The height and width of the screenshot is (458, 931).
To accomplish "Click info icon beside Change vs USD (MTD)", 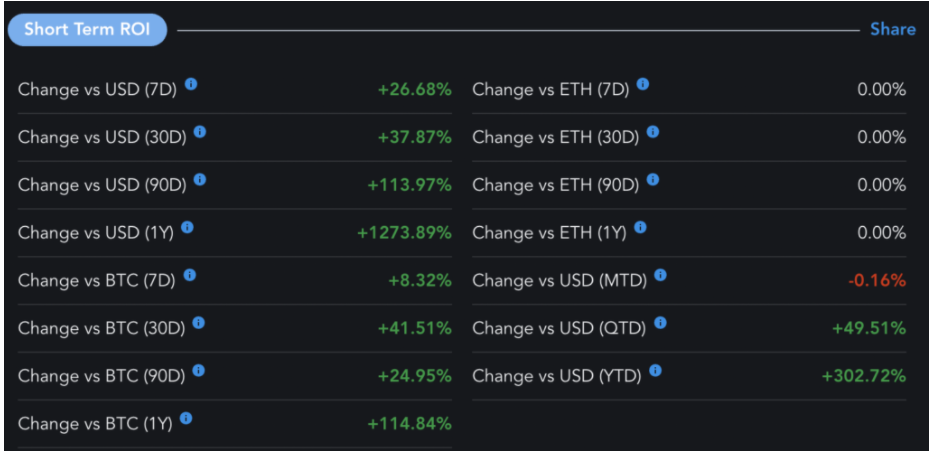I will pos(660,275).
